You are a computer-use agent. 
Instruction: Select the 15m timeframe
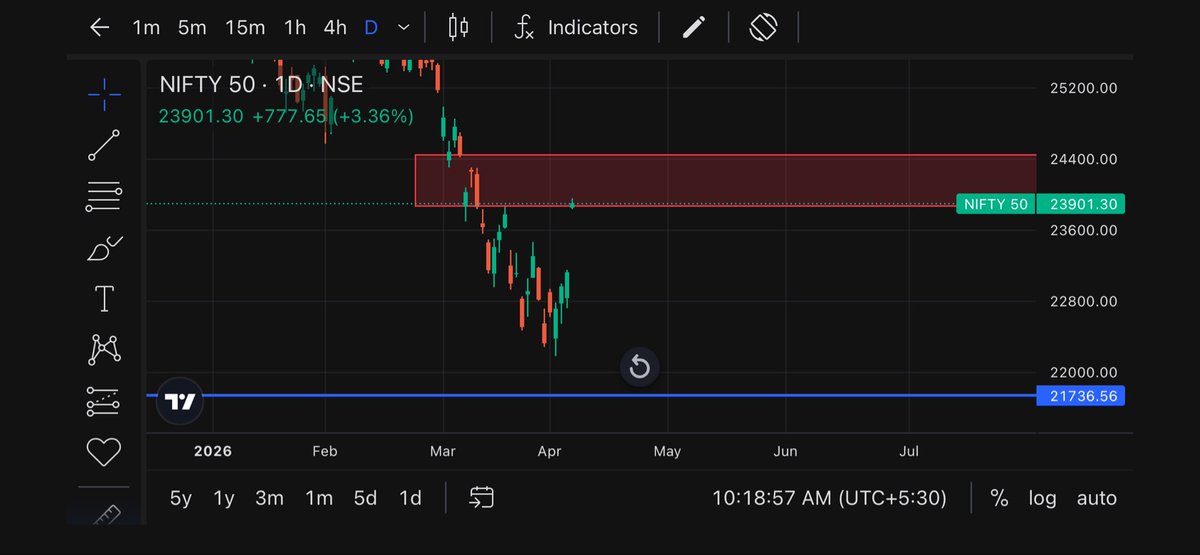[x=245, y=28]
